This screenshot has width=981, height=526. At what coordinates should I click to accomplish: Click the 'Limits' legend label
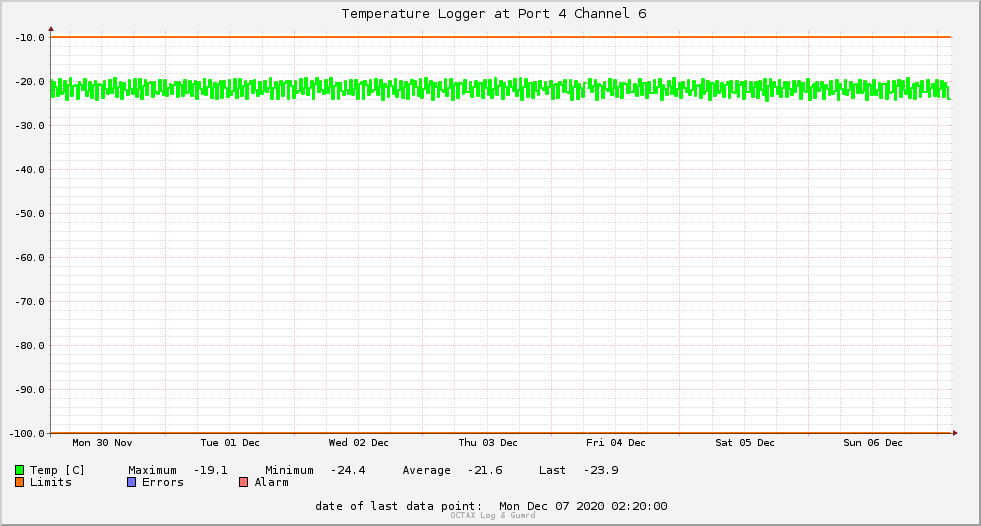pos(51,482)
